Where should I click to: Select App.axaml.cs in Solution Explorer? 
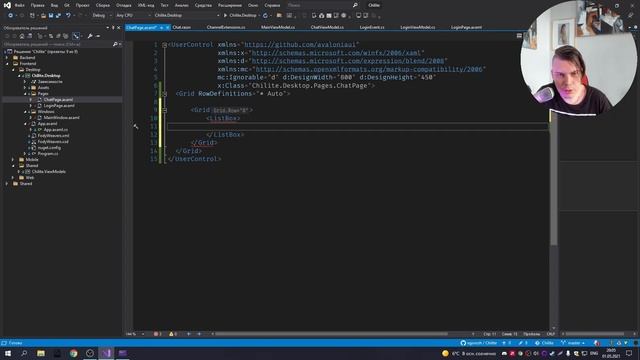point(56,130)
